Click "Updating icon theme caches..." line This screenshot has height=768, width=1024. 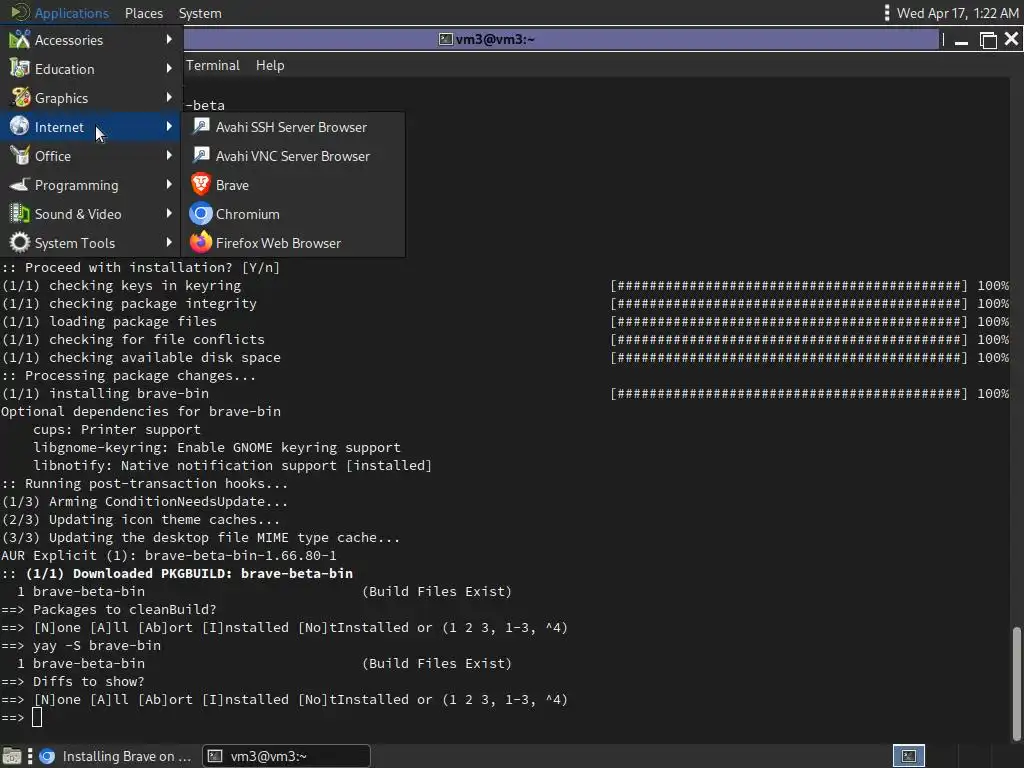click(x=140, y=520)
